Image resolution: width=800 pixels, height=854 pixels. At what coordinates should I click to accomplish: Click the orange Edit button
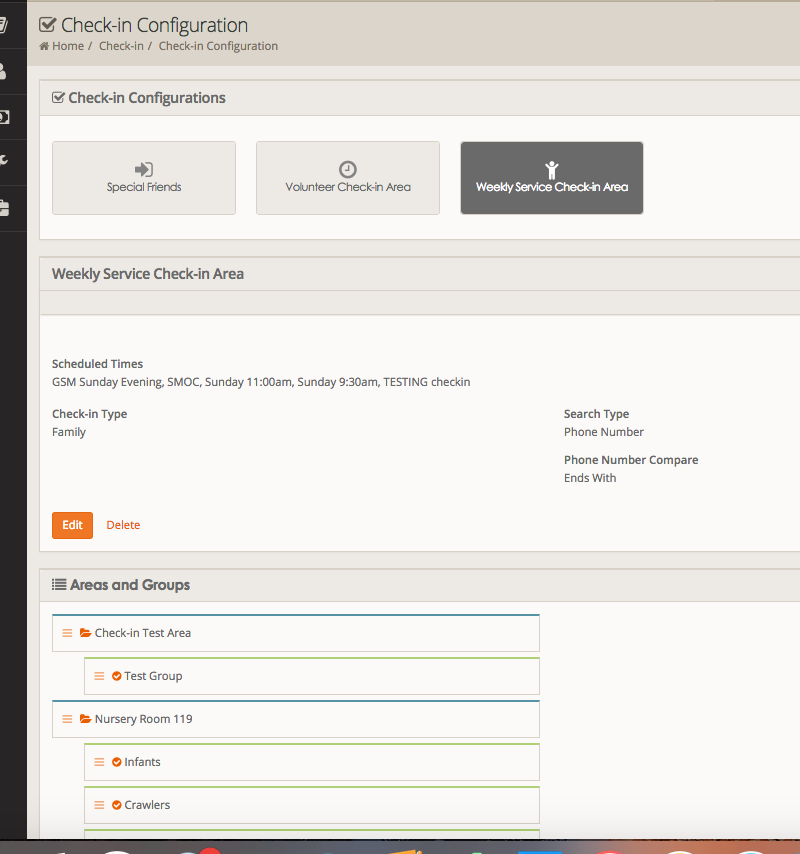coord(72,525)
